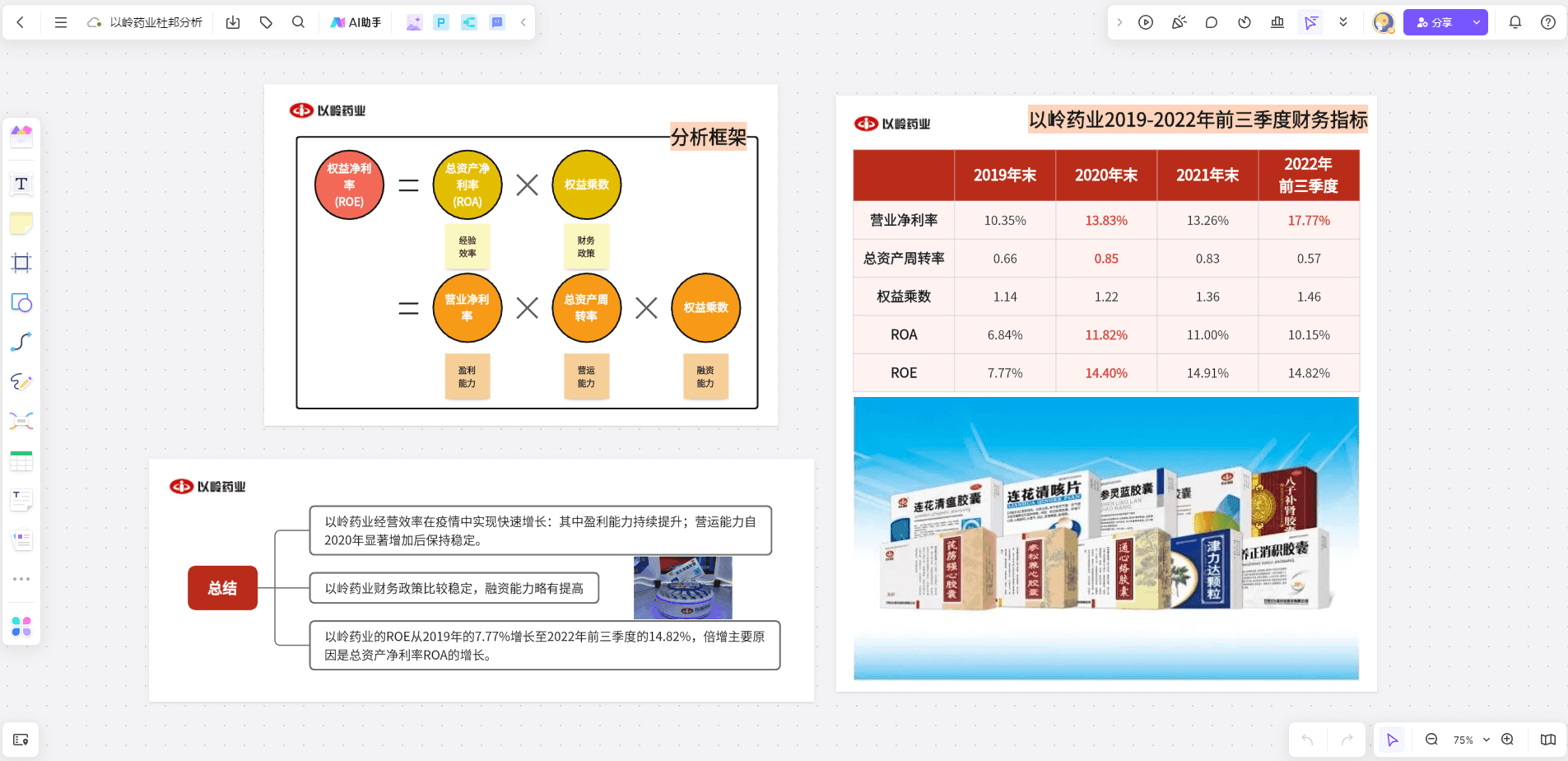Screen dimensions: 1568x761
Task: Open the notifications bell
Action: point(1515,22)
